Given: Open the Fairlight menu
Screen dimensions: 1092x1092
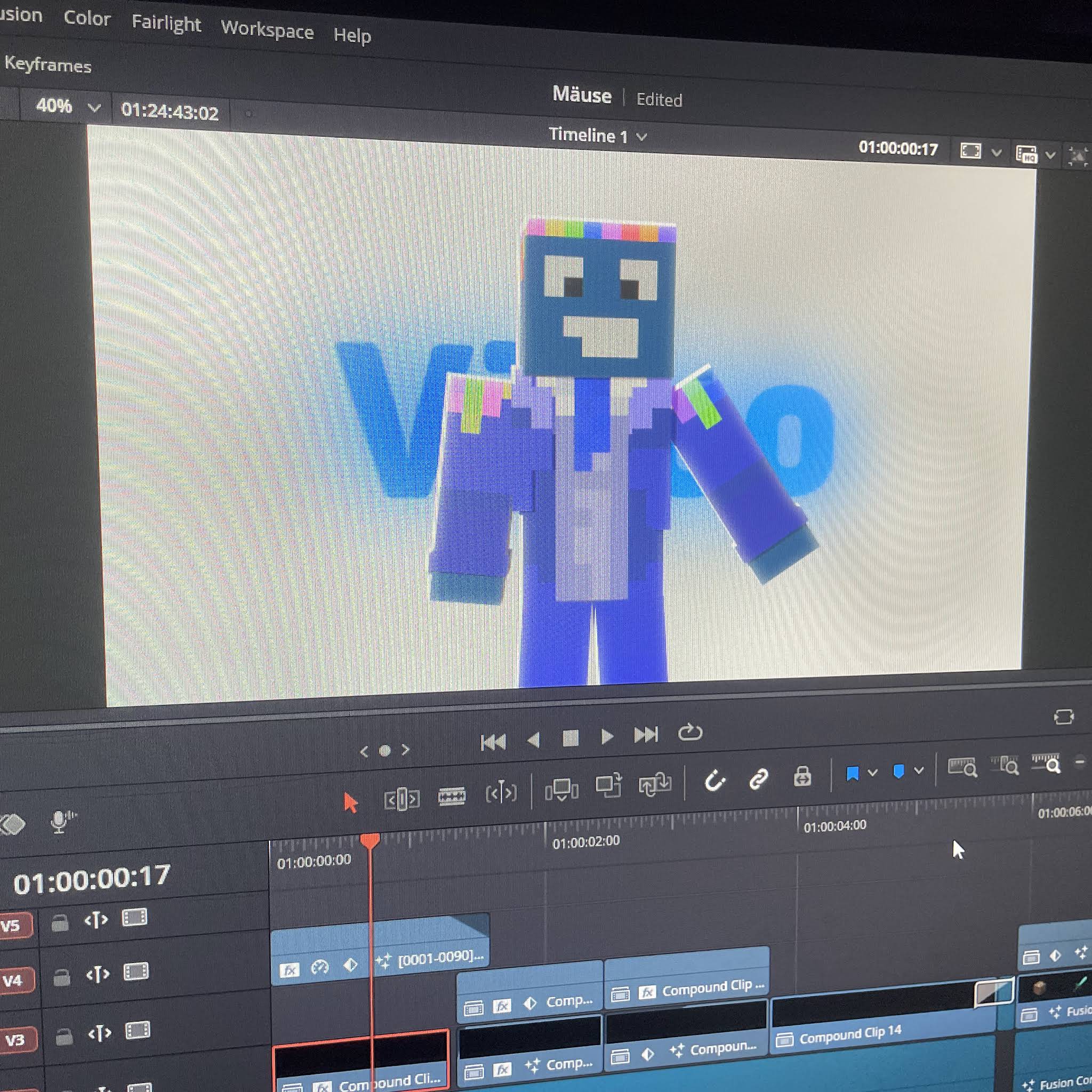Looking at the screenshot, I should point(166,24).
